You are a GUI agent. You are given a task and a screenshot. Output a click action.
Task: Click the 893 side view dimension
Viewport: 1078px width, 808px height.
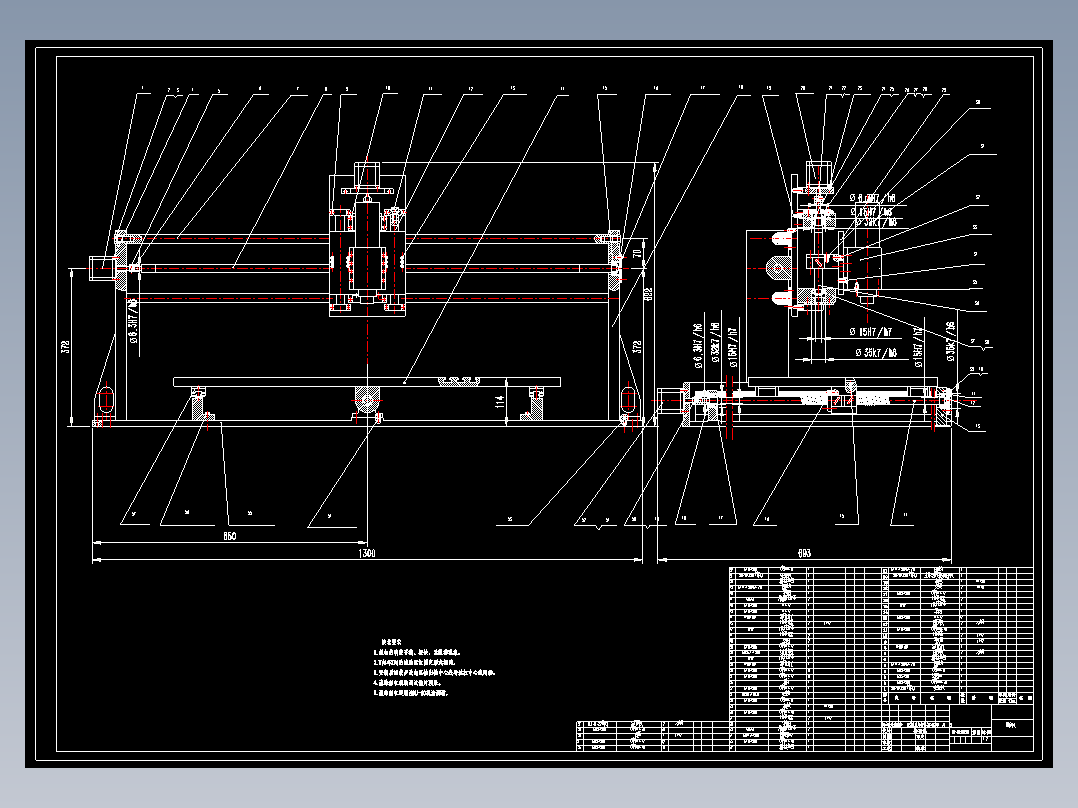coord(804,553)
